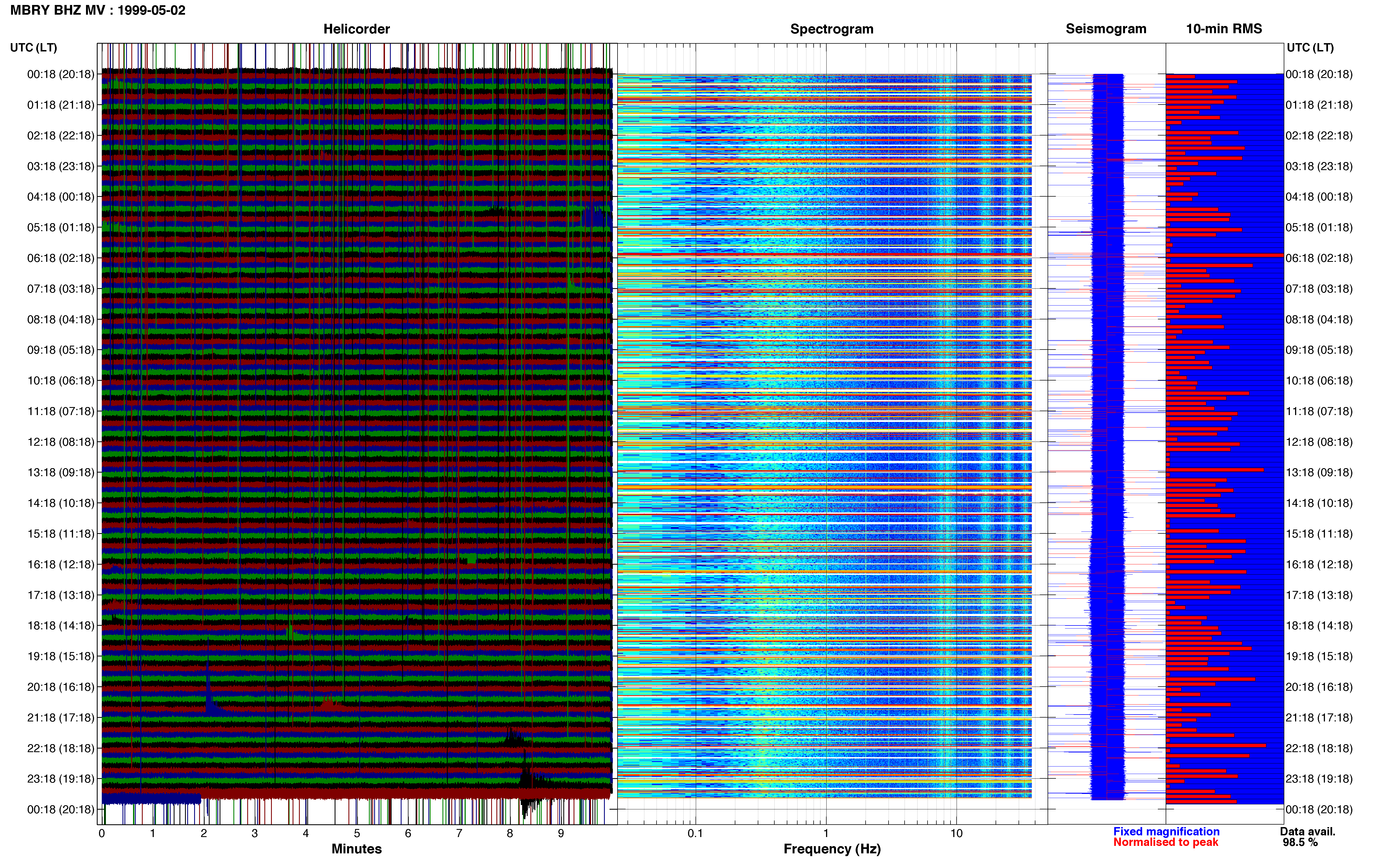
Task: Click the helicorder minute tick '2'
Action: [x=204, y=833]
